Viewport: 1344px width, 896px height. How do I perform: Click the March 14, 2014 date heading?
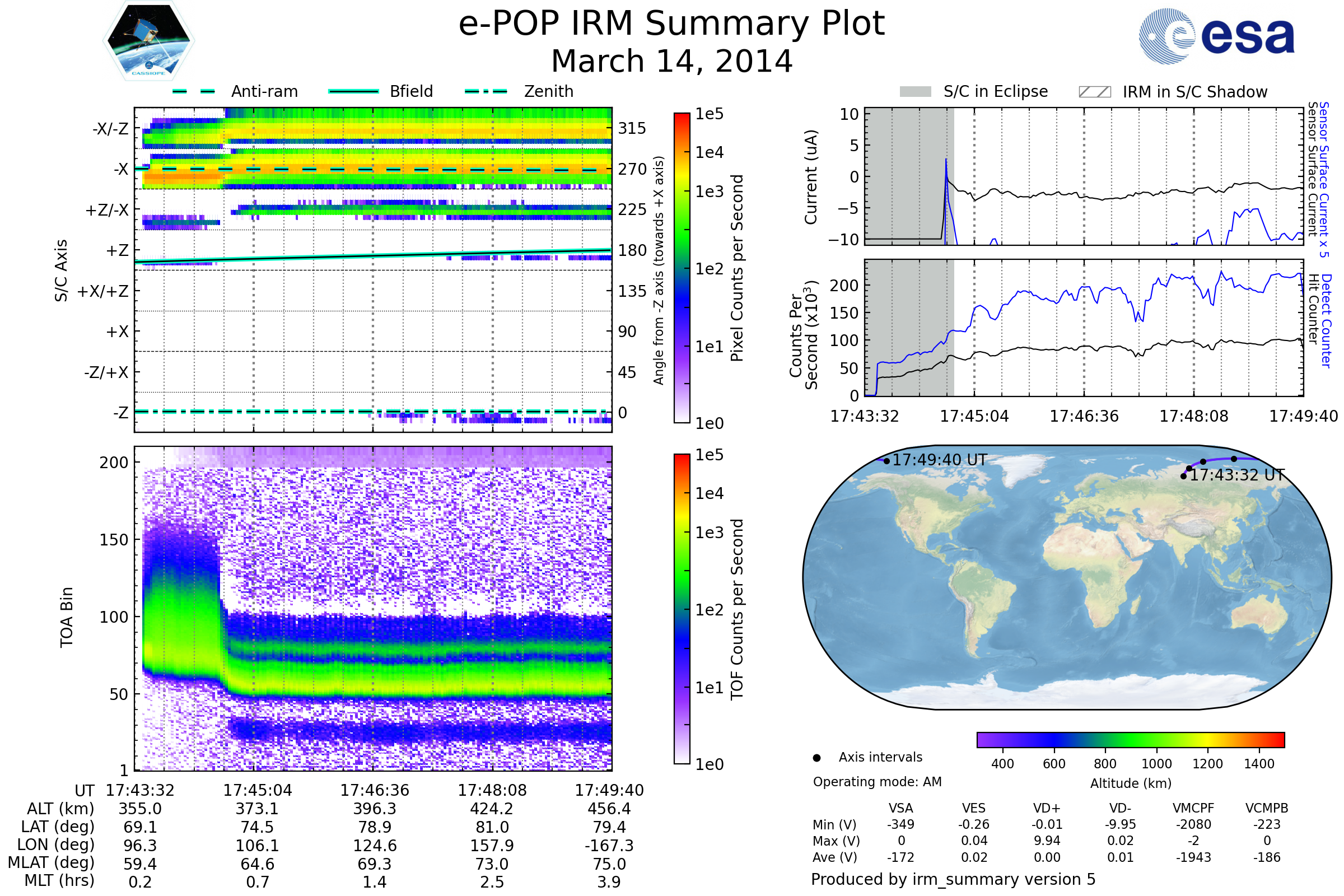671,61
